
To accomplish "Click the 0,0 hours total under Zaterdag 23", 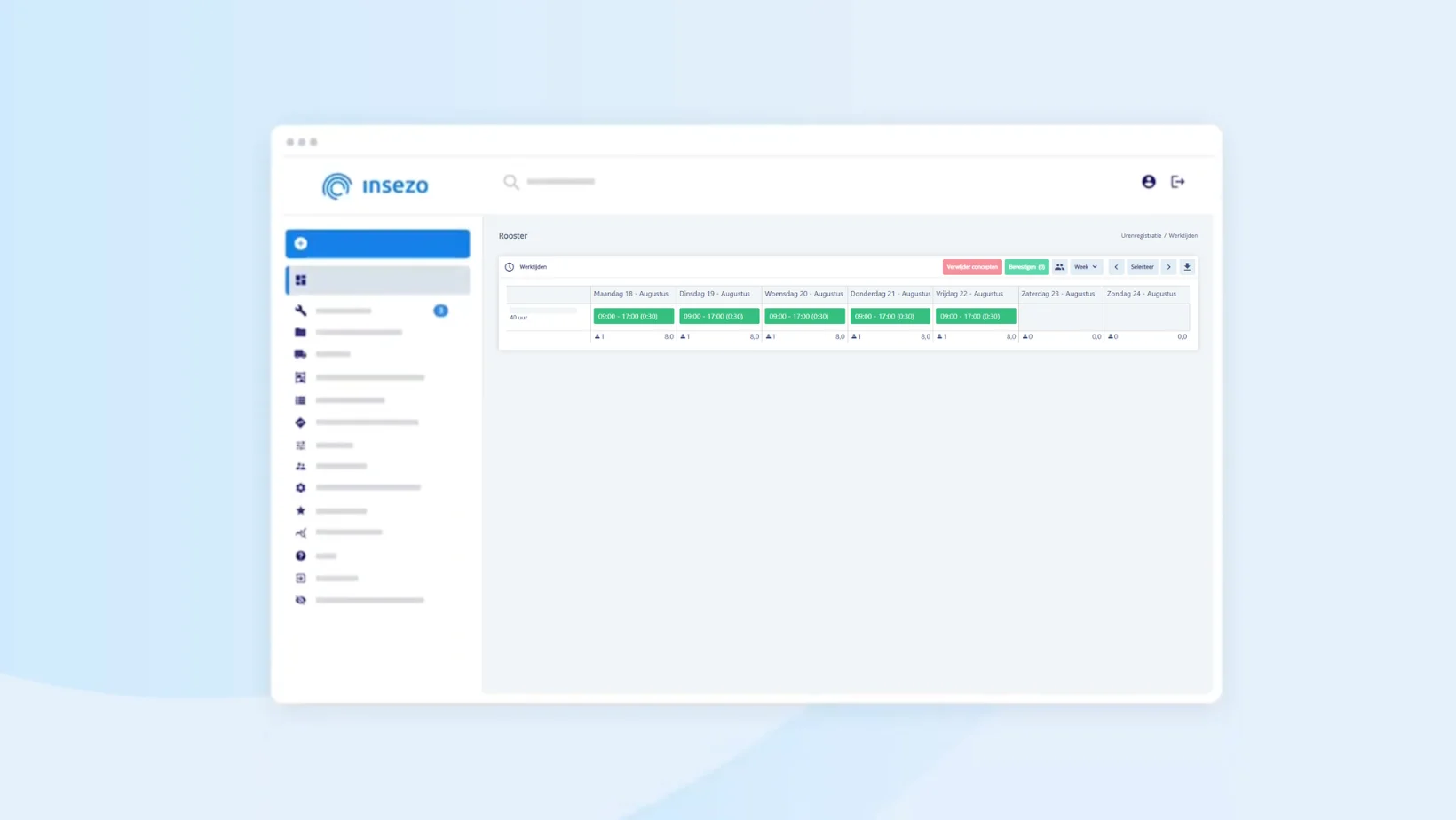I will pyautogui.click(x=1096, y=337).
